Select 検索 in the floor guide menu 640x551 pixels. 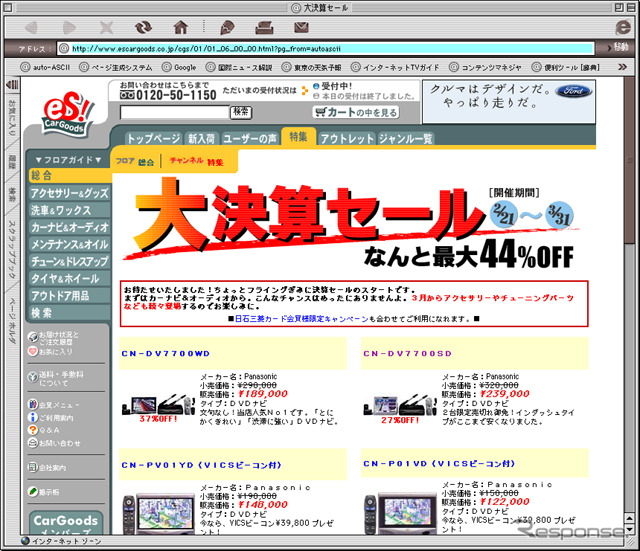(70, 313)
